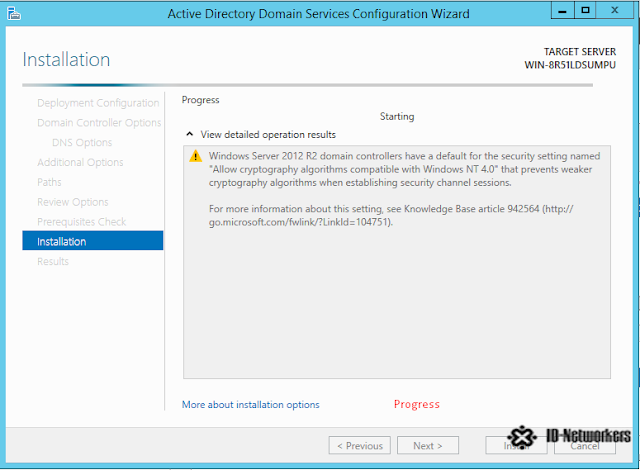
Task: Click the server name WIN-8R51LDSUMPU
Action: click(570, 65)
